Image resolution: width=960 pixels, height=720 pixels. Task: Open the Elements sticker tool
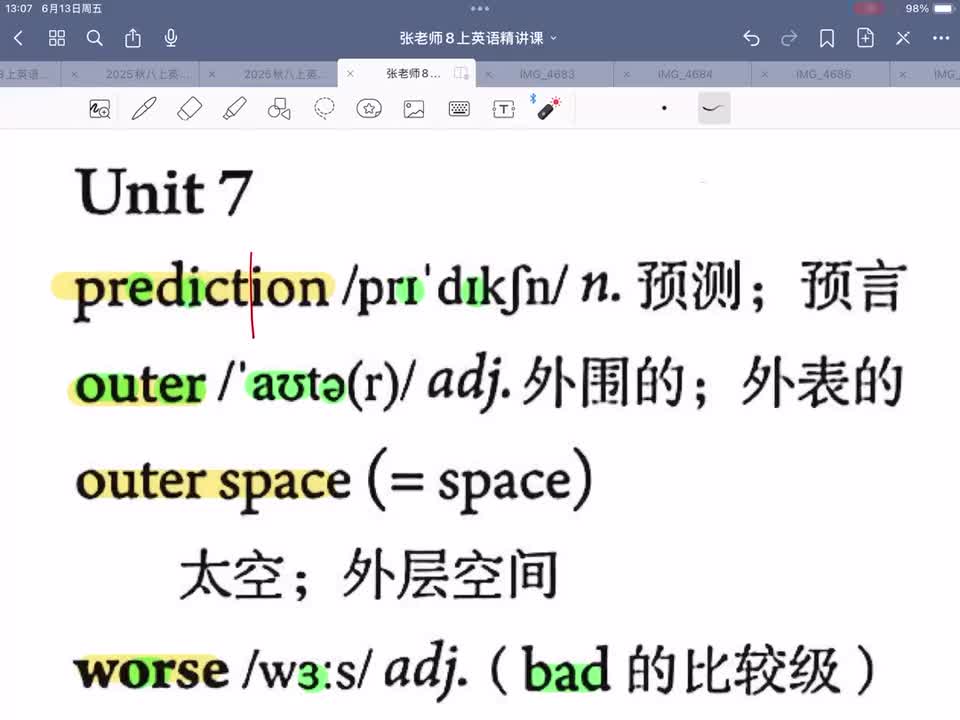click(369, 109)
